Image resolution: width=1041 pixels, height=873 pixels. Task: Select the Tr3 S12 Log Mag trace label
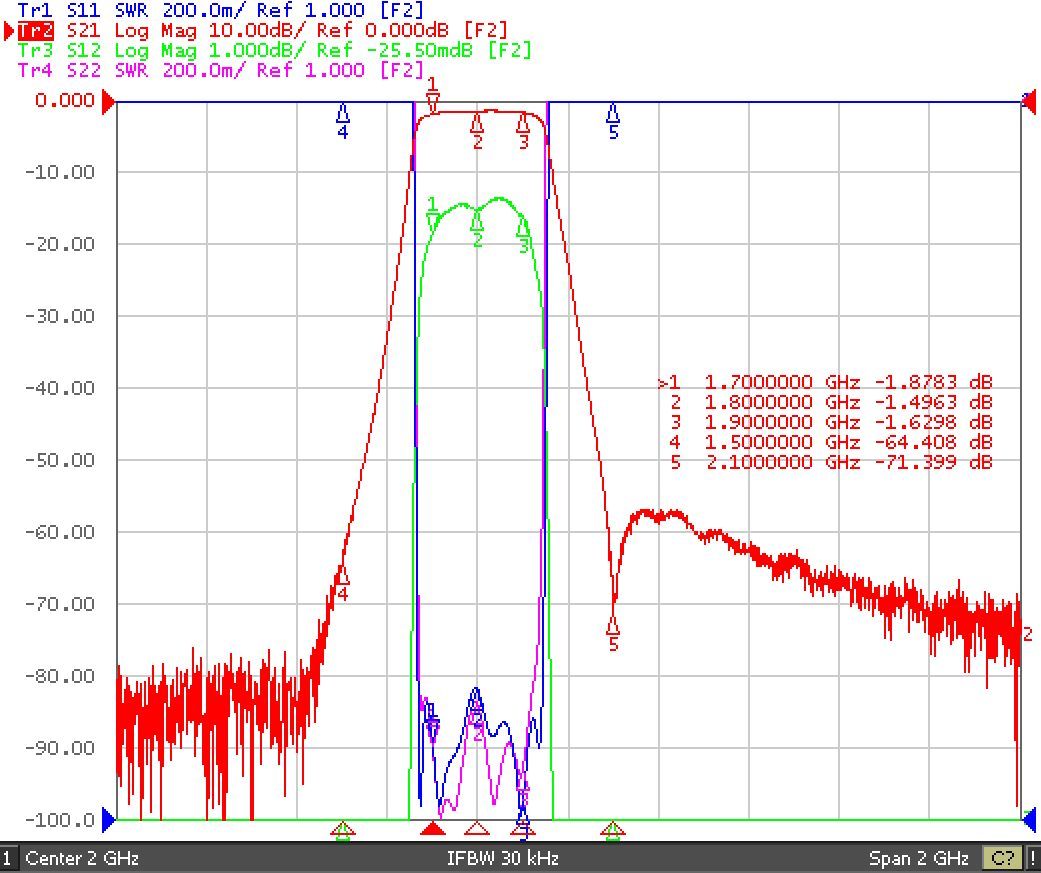pos(274,50)
